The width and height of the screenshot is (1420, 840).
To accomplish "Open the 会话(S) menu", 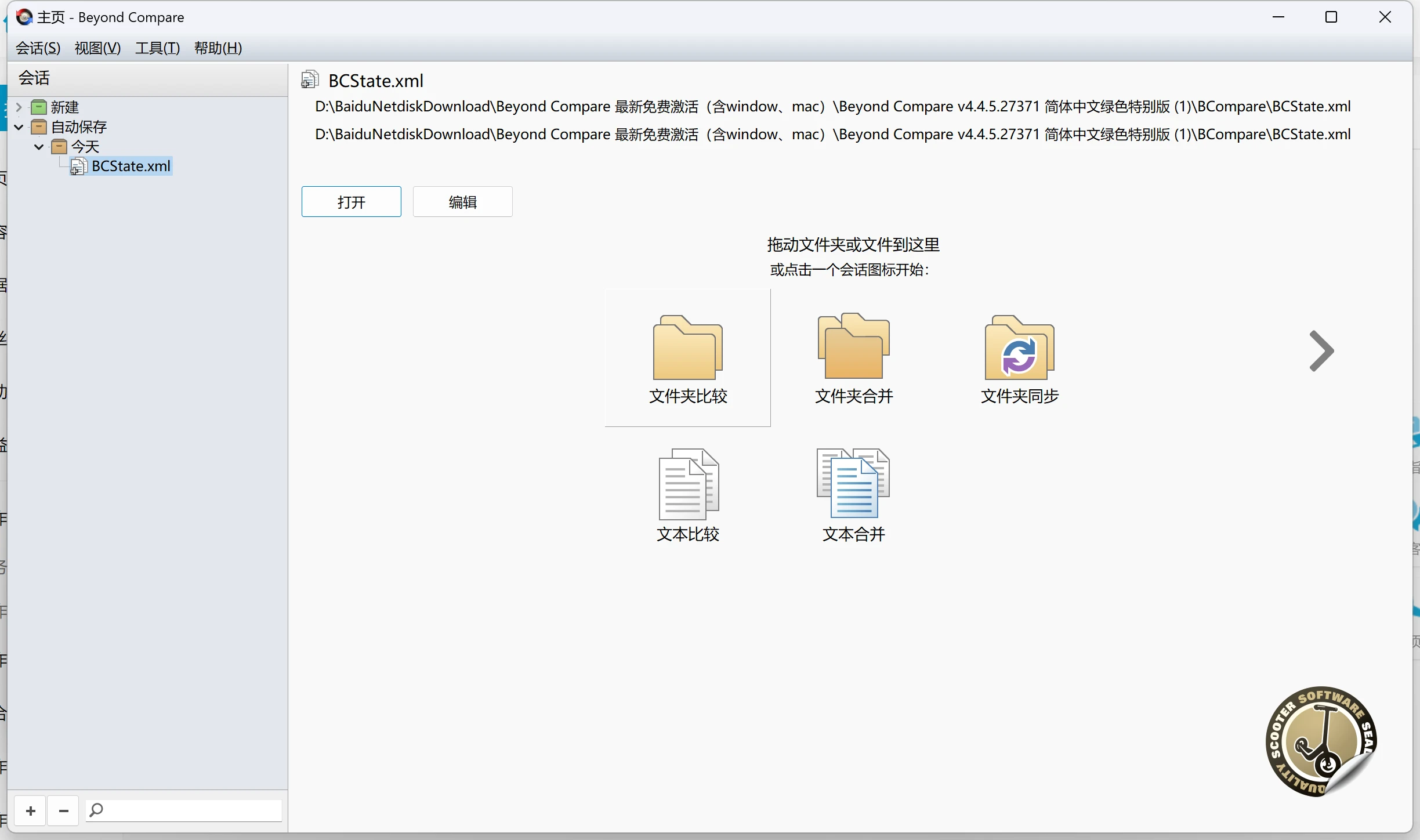I will (x=37, y=48).
